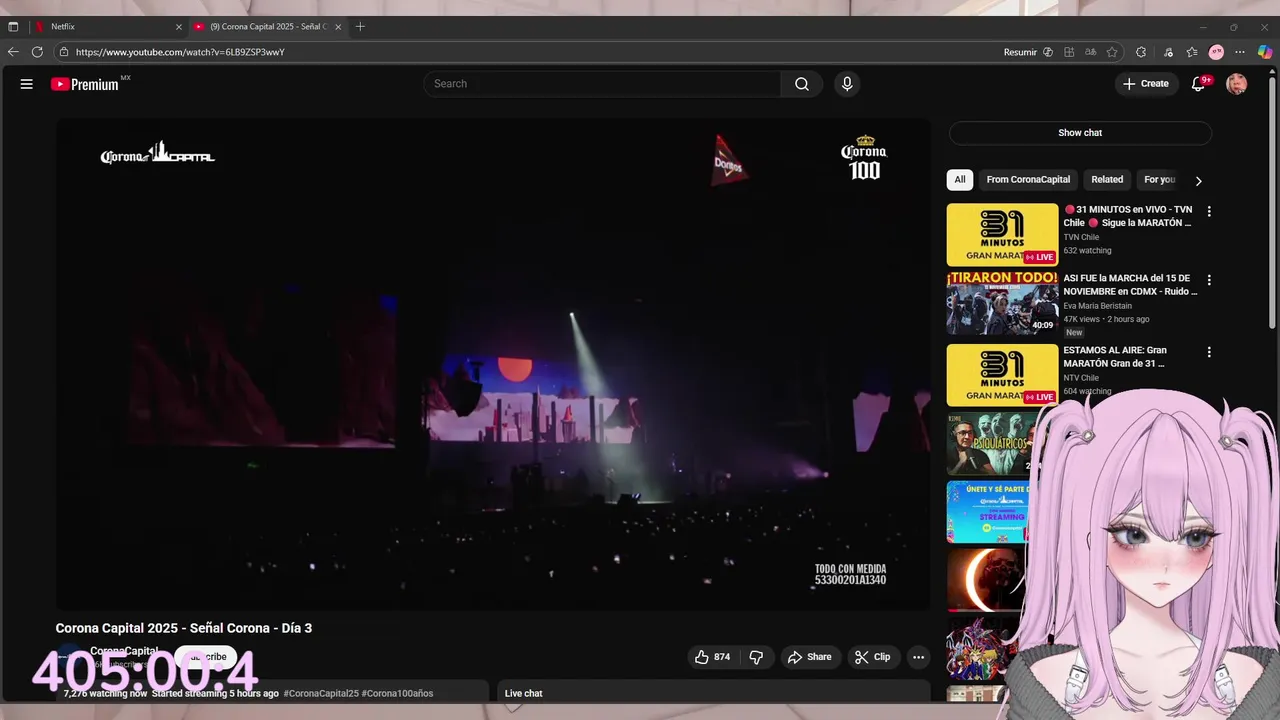Open YouTube notifications bell
Viewport: 1280px width, 720px height.
pos(1199,84)
